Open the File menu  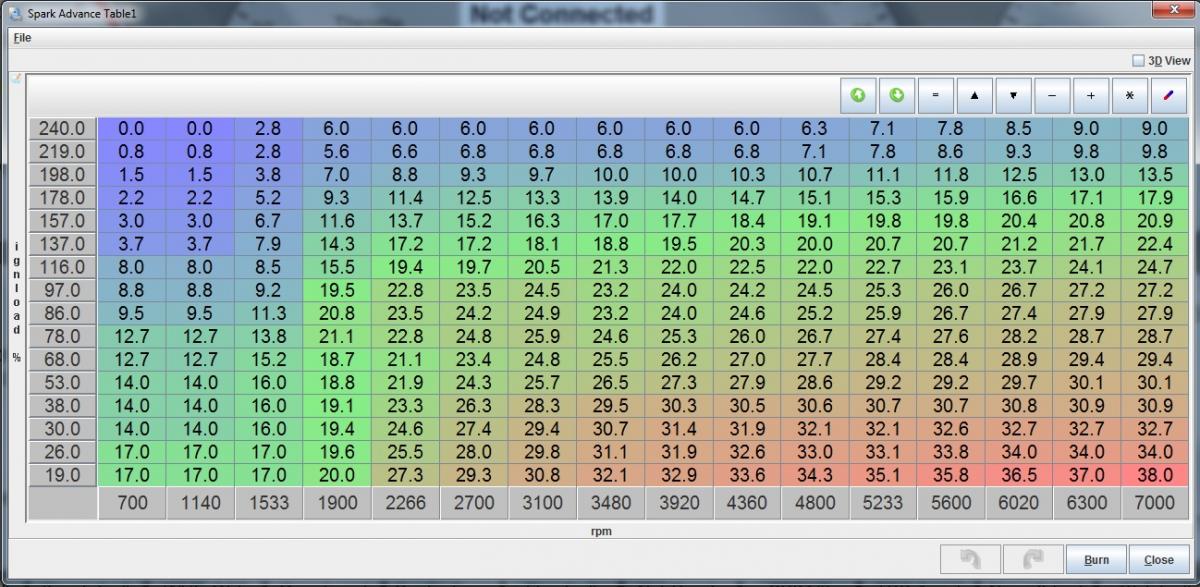pyautogui.click(x=22, y=38)
